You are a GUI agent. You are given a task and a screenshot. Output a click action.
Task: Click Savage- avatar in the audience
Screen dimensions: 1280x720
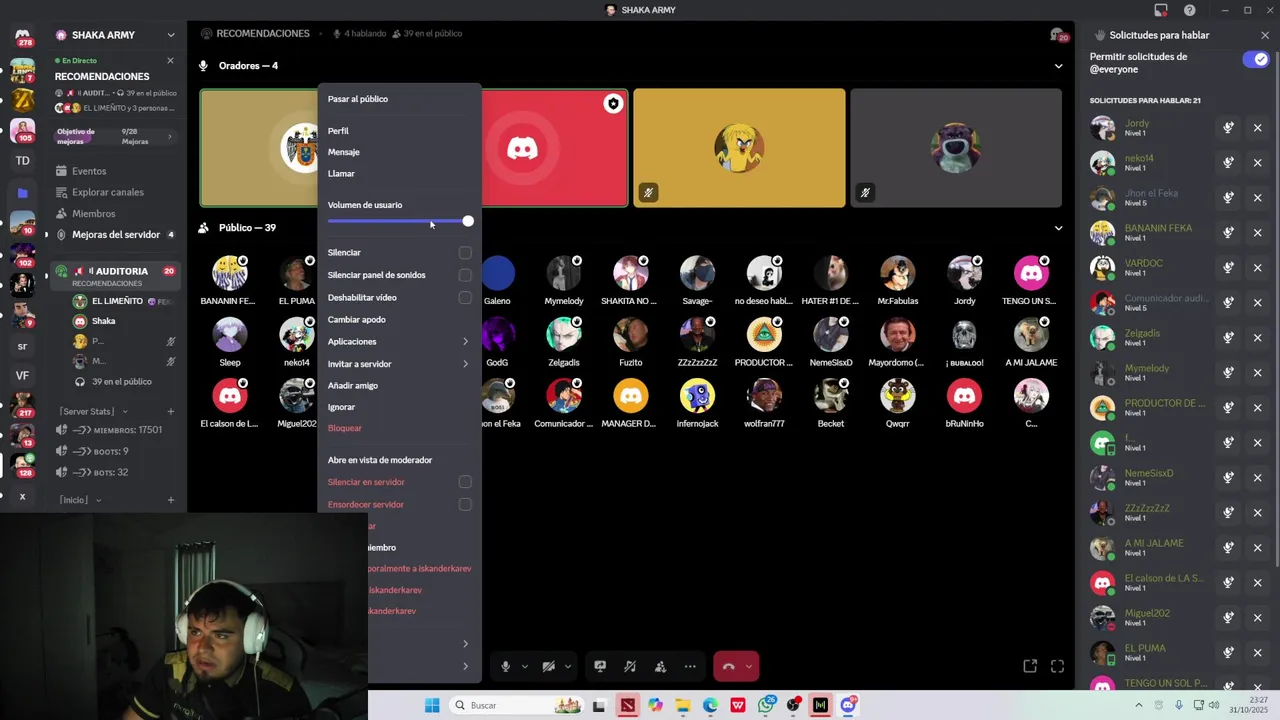tap(697, 272)
